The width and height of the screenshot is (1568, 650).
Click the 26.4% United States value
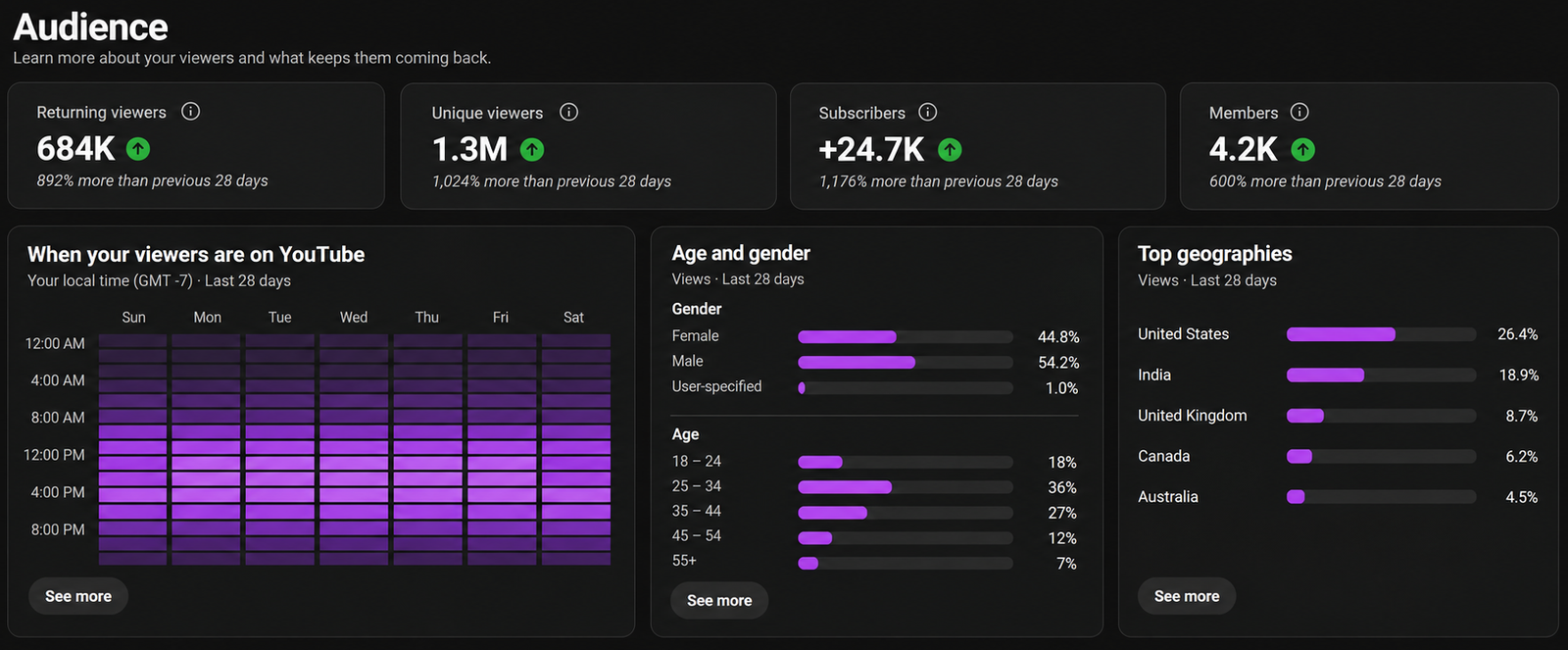tap(1517, 334)
